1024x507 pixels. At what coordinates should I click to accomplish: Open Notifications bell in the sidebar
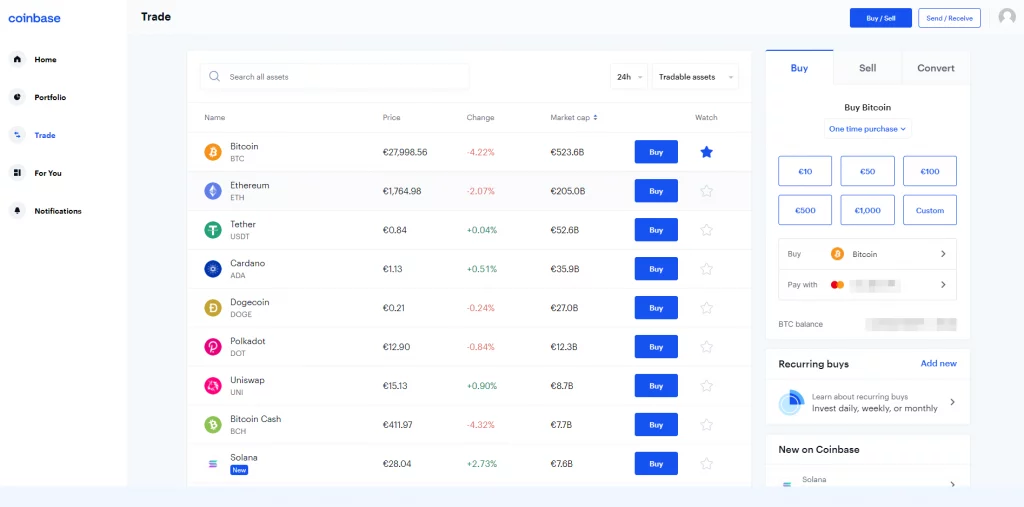[x=17, y=211]
